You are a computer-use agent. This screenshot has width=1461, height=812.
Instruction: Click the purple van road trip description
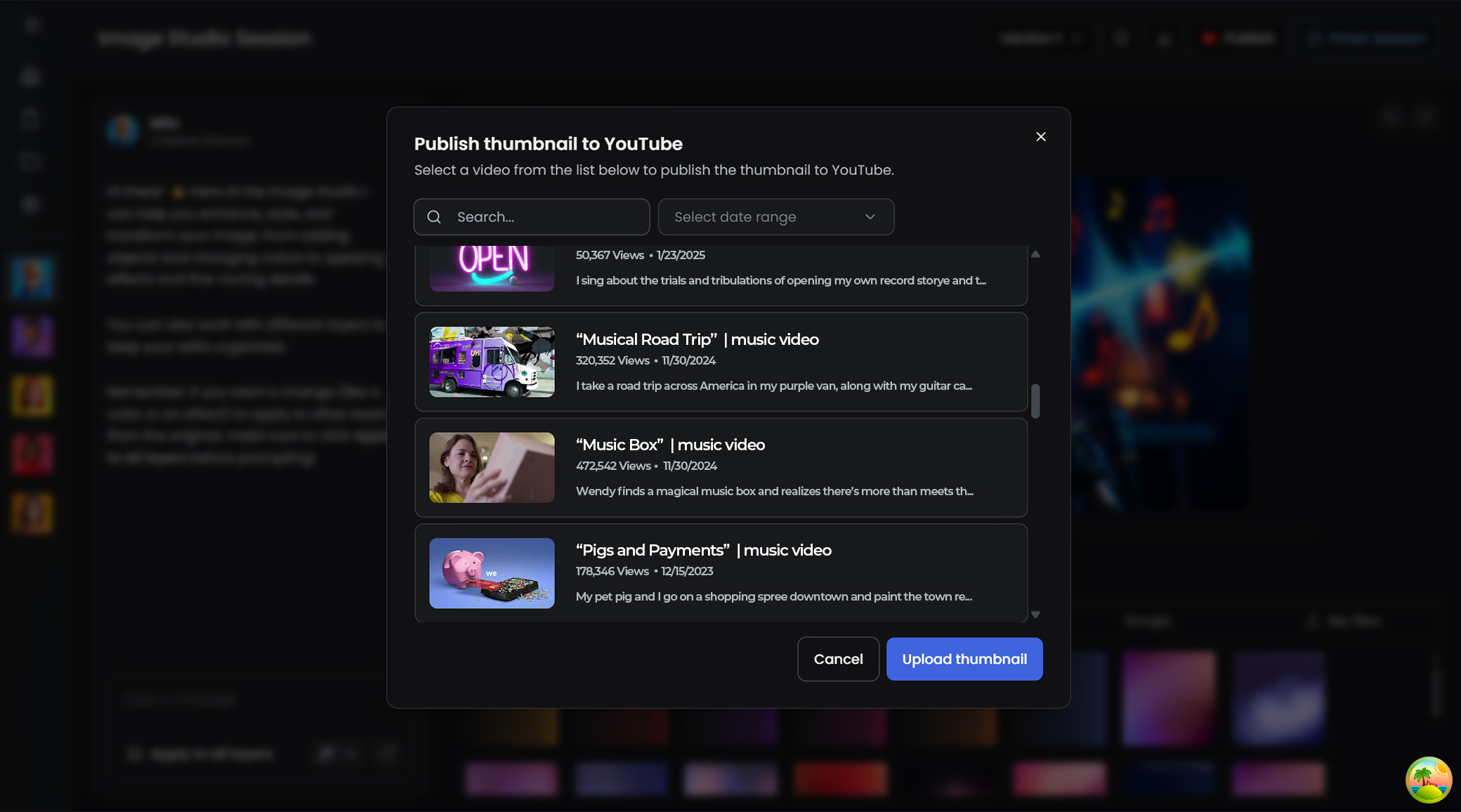[x=774, y=386]
